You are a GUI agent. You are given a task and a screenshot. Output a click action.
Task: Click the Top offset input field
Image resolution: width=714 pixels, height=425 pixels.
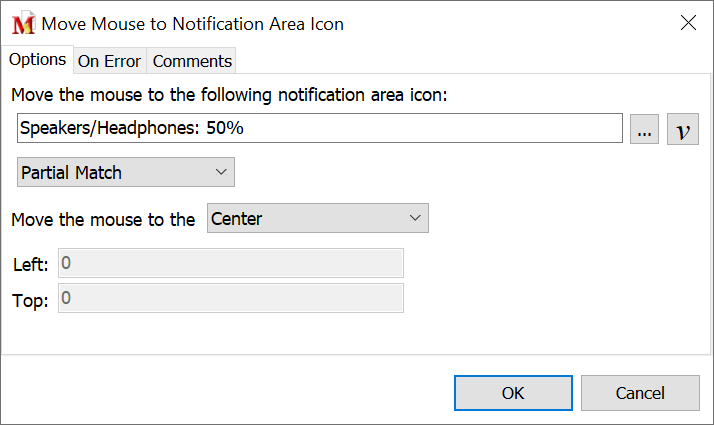tap(231, 298)
